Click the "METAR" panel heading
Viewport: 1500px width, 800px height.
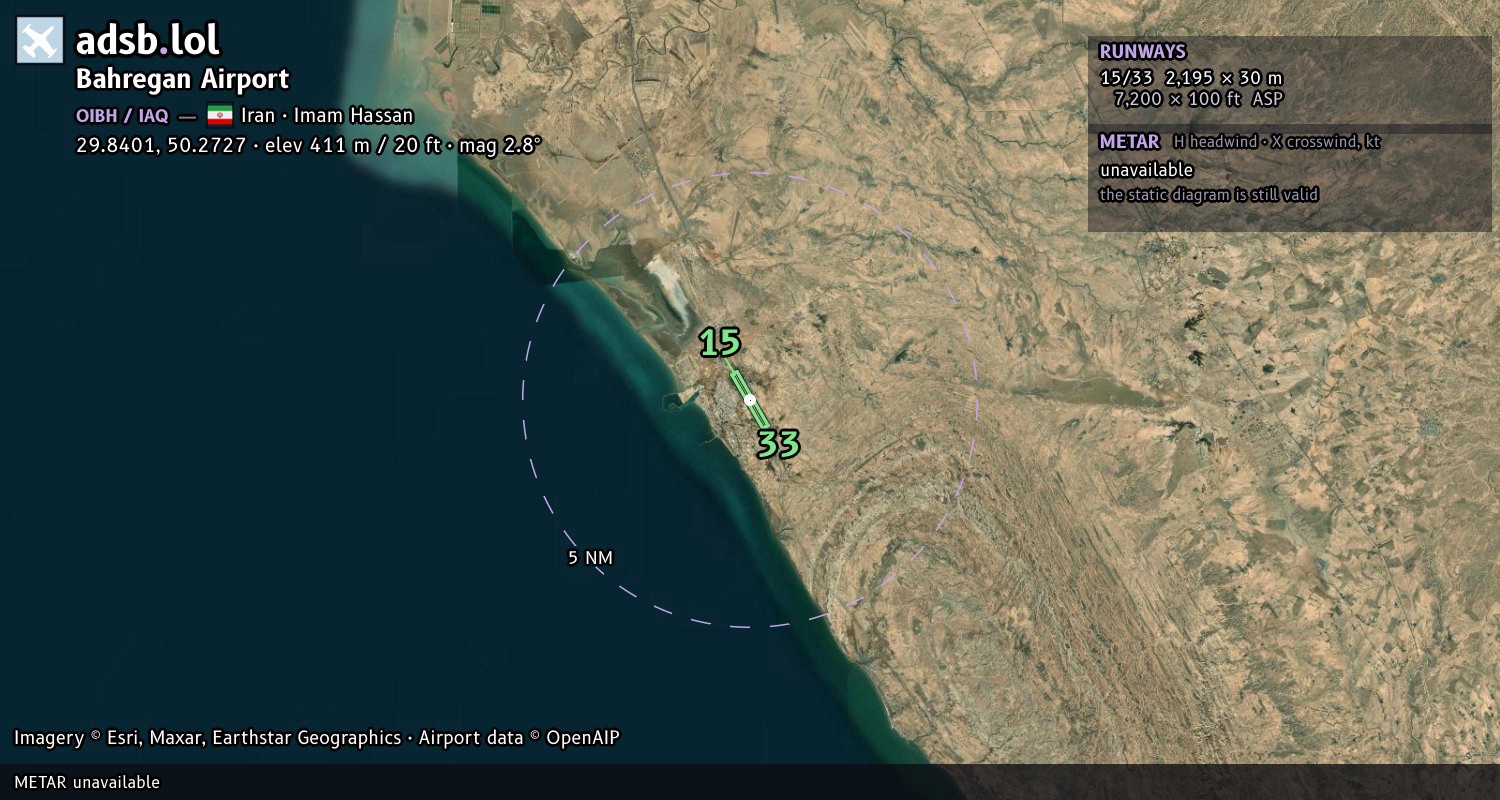pos(1129,142)
